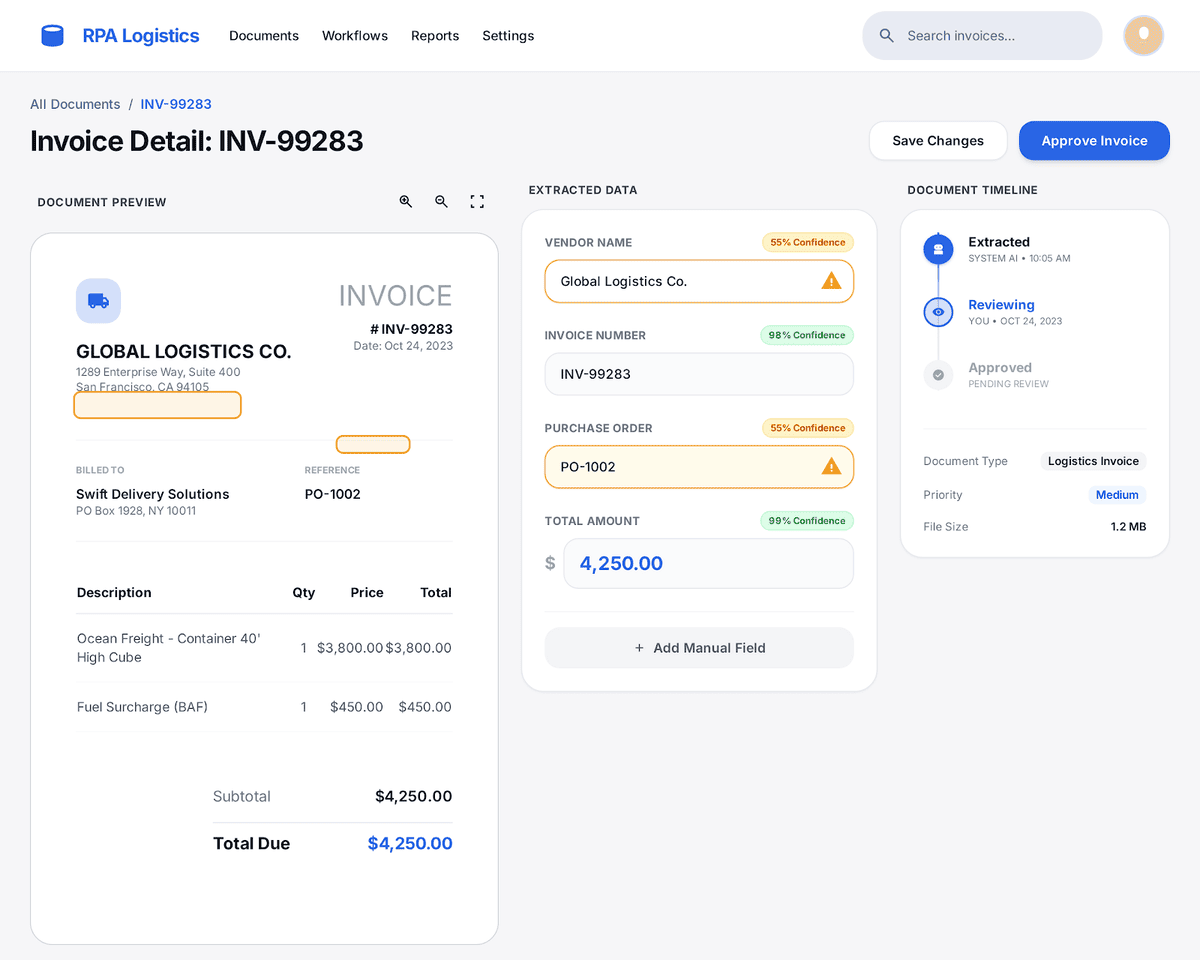Navigate back via the All Documents breadcrumb
1200x960 pixels.
coord(75,104)
